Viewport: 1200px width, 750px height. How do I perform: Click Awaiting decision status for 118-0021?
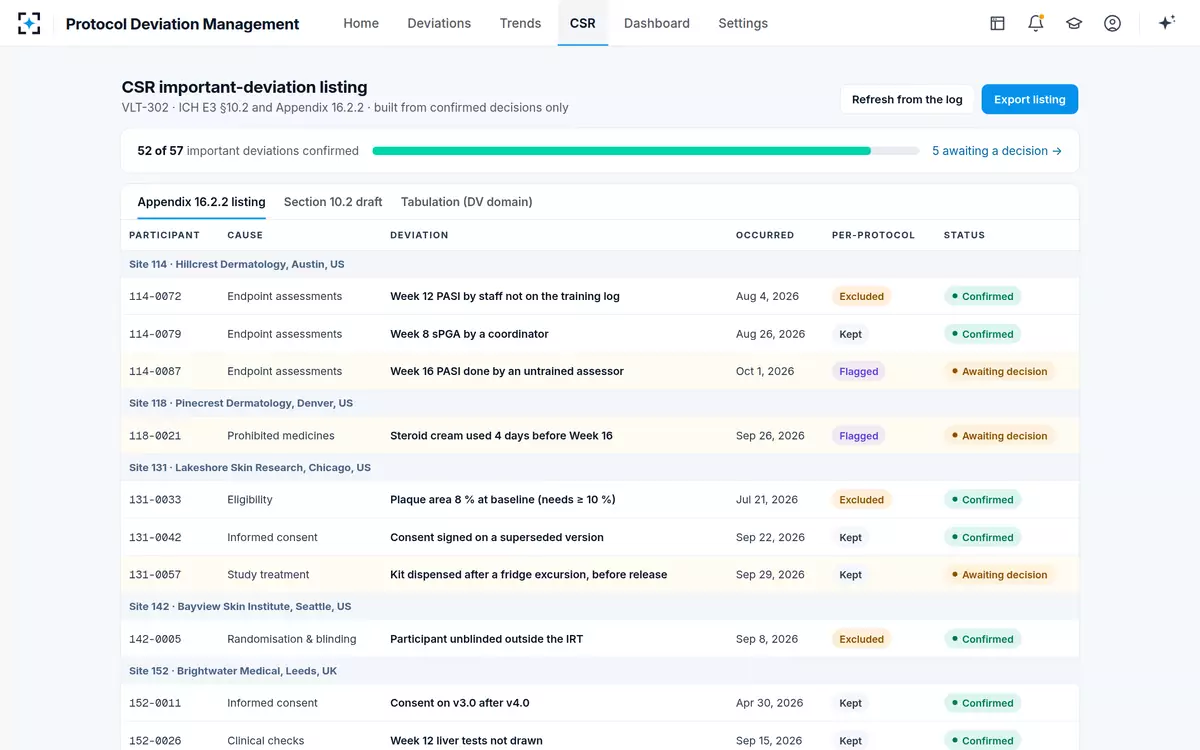pyautogui.click(x=999, y=436)
